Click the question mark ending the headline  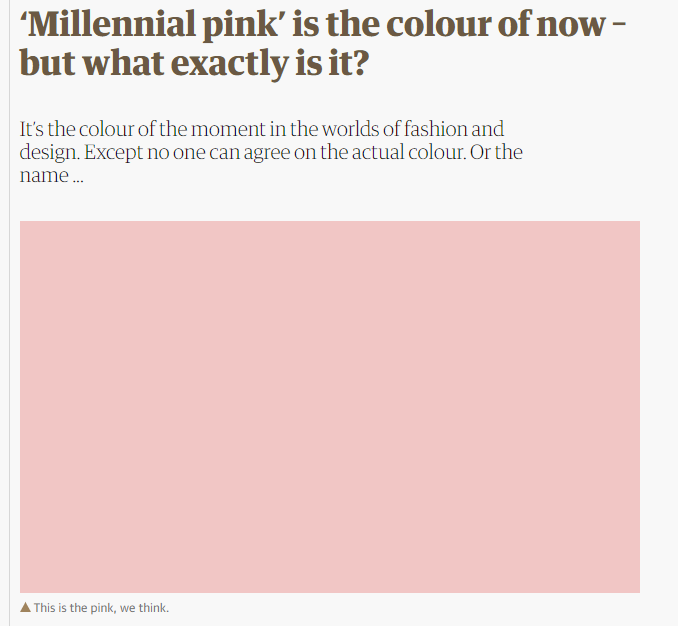[359, 64]
